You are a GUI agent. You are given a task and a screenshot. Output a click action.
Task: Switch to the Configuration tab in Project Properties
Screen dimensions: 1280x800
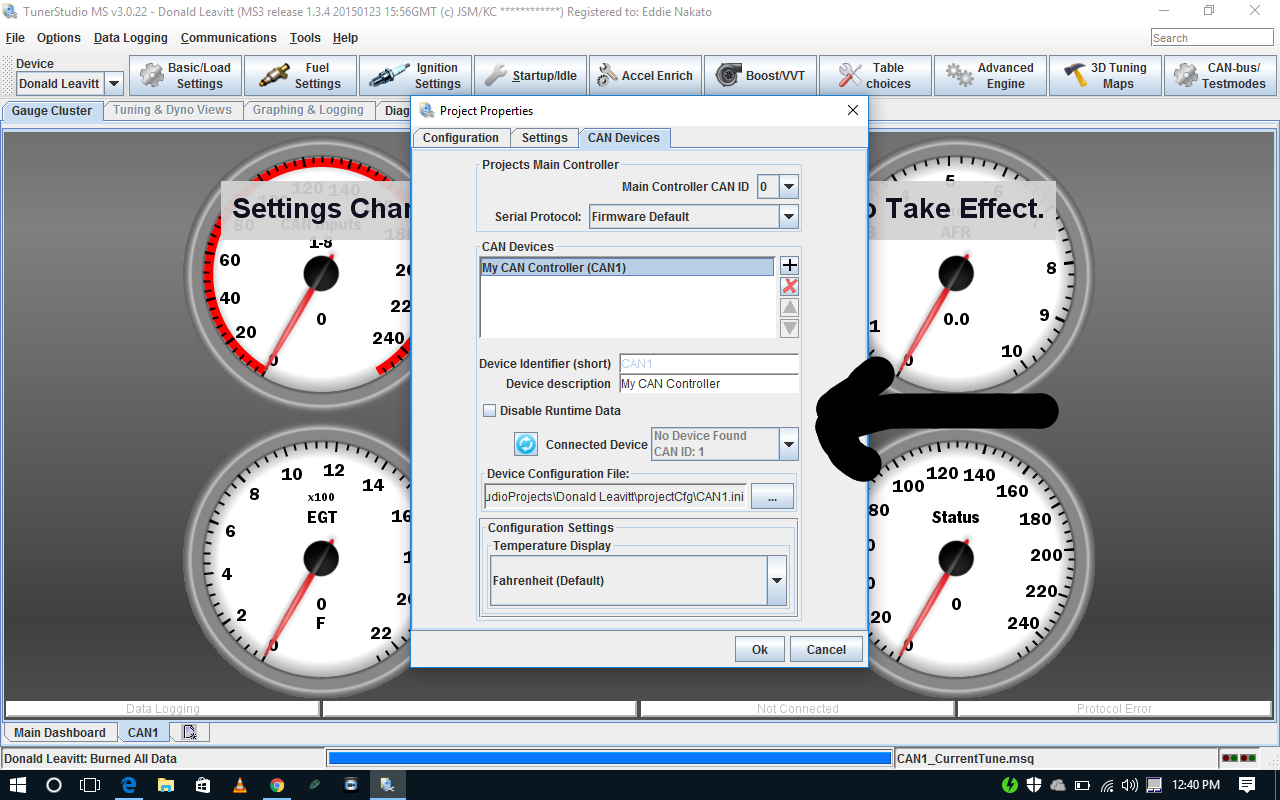coord(461,138)
